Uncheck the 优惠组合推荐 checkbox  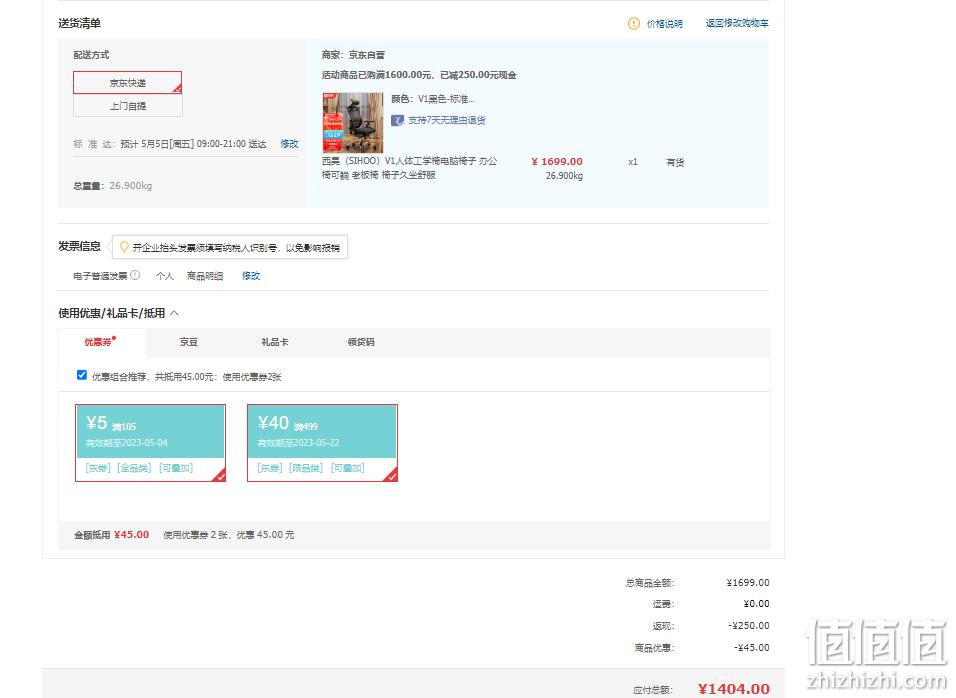point(82,375)
